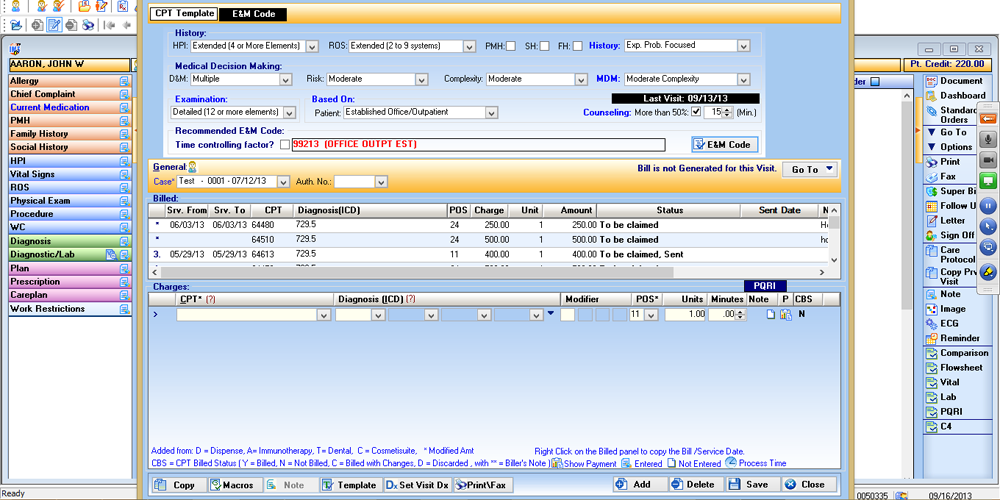Image resolution: width=1000 pixels, height=500 pixels.
Task: Click the Template button
Action: click(x=351, y=485)
